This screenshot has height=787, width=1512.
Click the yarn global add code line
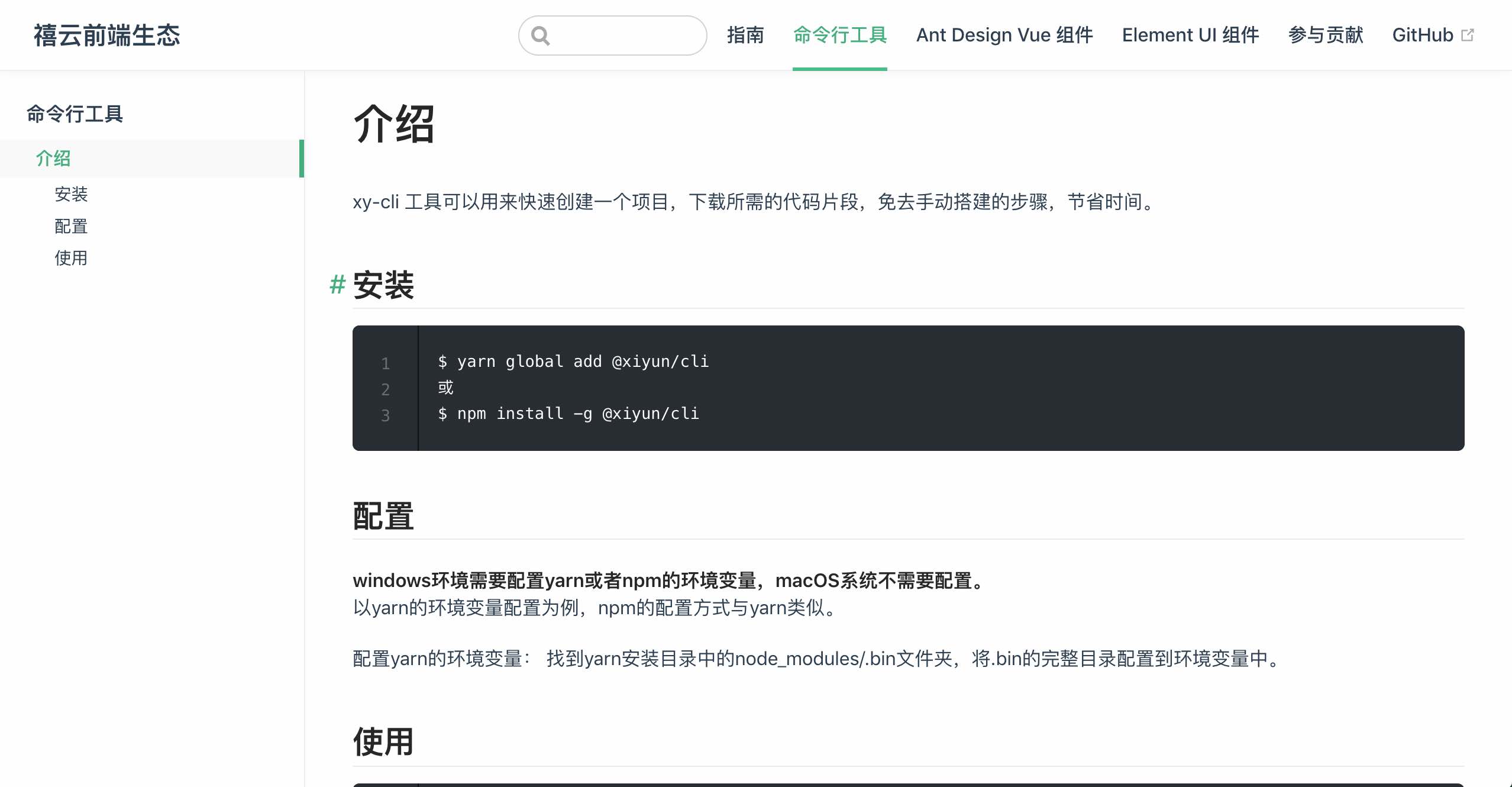(x=573, y=362)
